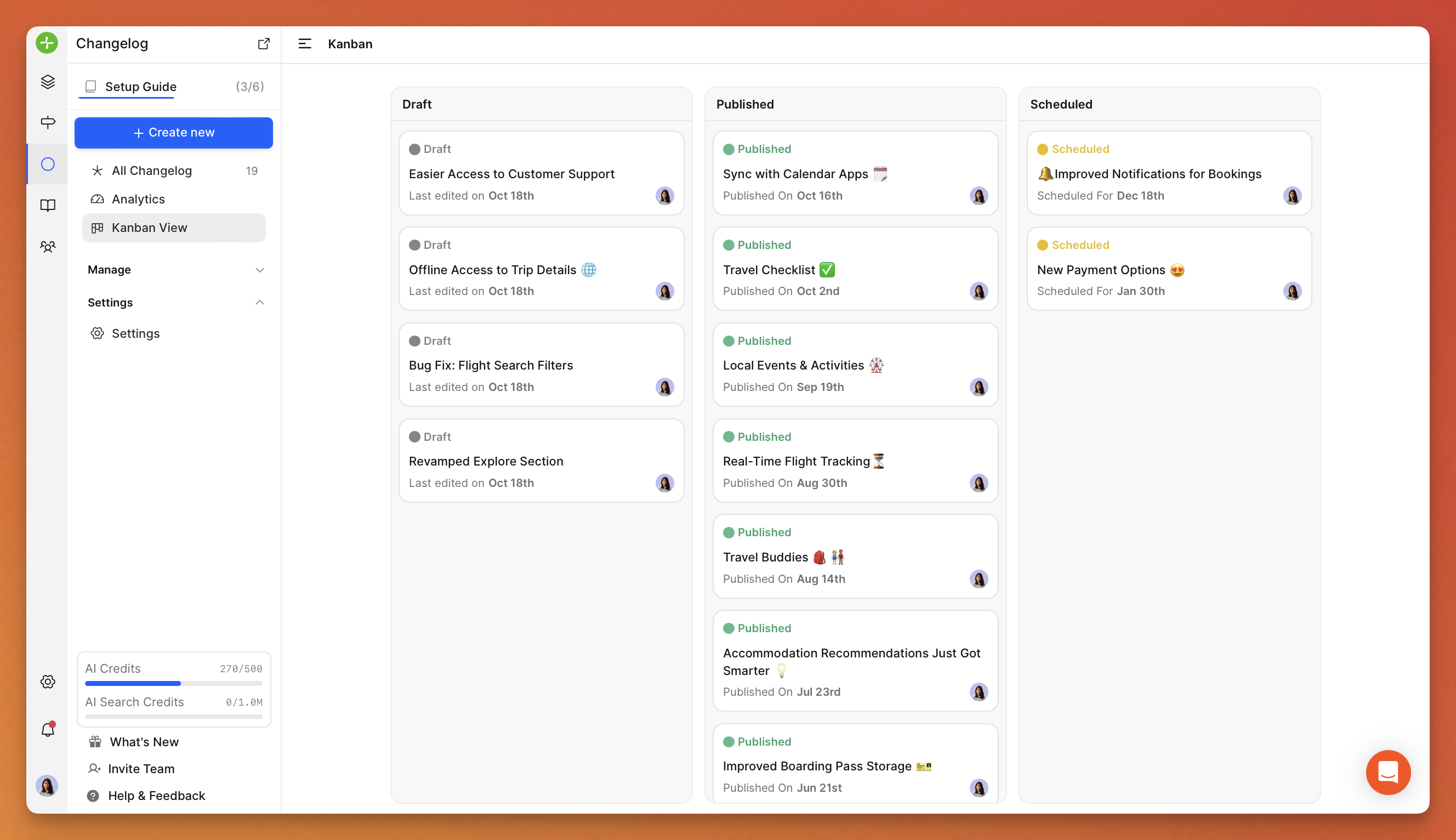Screen dimensions: 1456x840
Task: Open What's New link
Action: [144, 742]
